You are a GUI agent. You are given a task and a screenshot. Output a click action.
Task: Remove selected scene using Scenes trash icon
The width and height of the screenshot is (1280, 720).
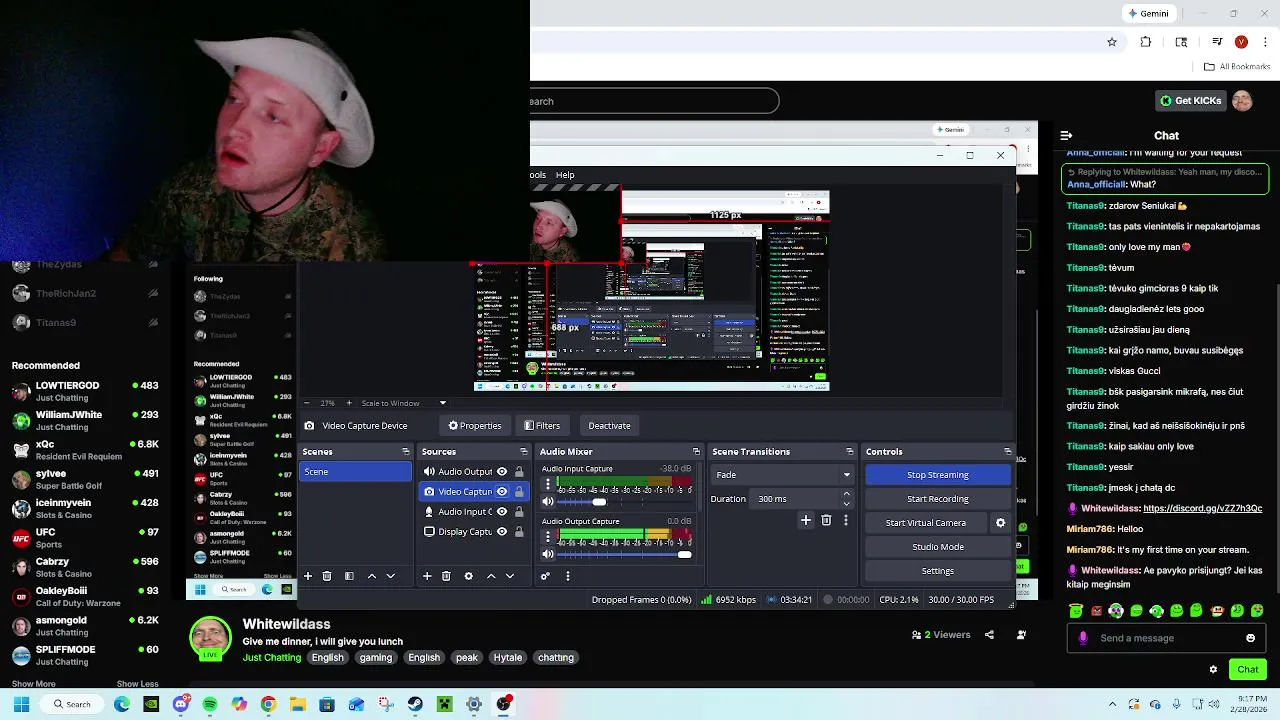[x=327, y=576]
